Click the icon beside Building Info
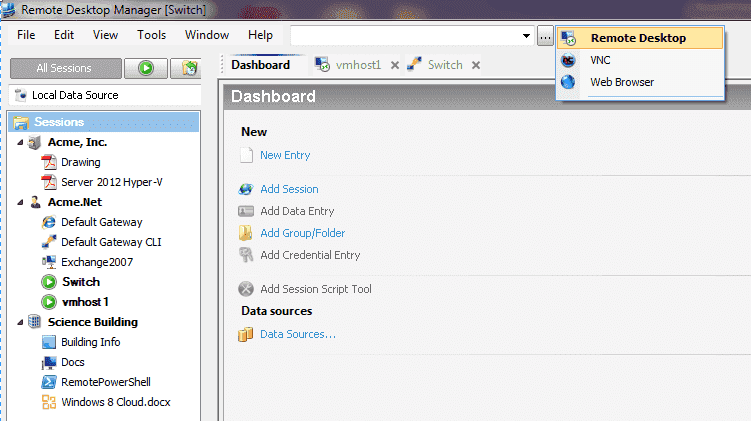The height and width of the screenshot is (421, 751). pyautogui.click(x=49, y=342)
